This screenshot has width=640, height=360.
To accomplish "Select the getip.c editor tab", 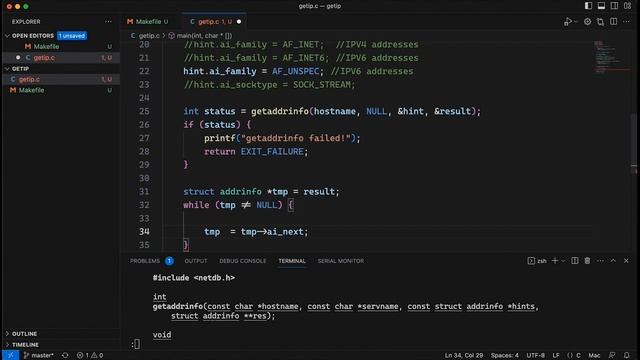I will (214, 22).
